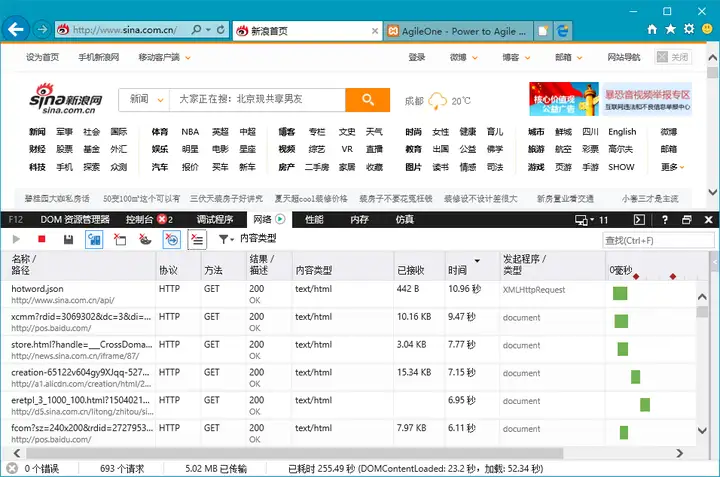The width and height of the screenshot is (720, 477).
Task: Sort by the 时间 column header
Action: pyautogui.click(x=472, y=265)
